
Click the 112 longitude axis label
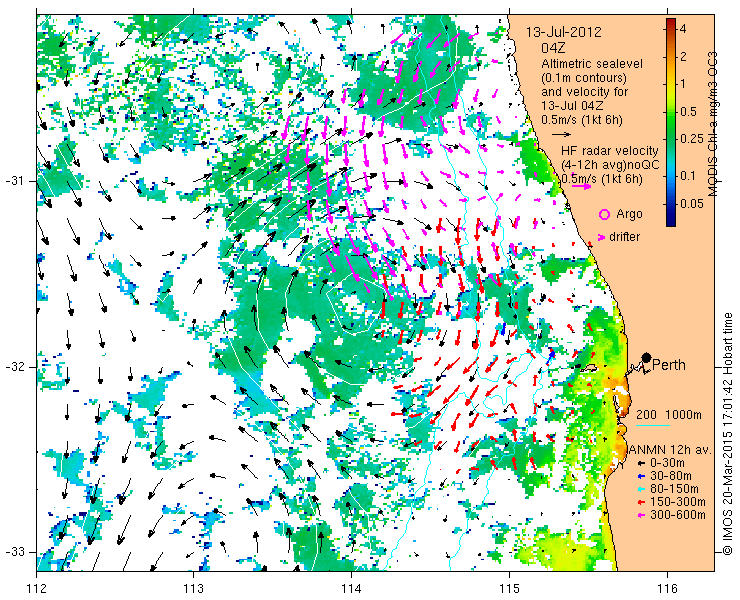pos(37,589)
